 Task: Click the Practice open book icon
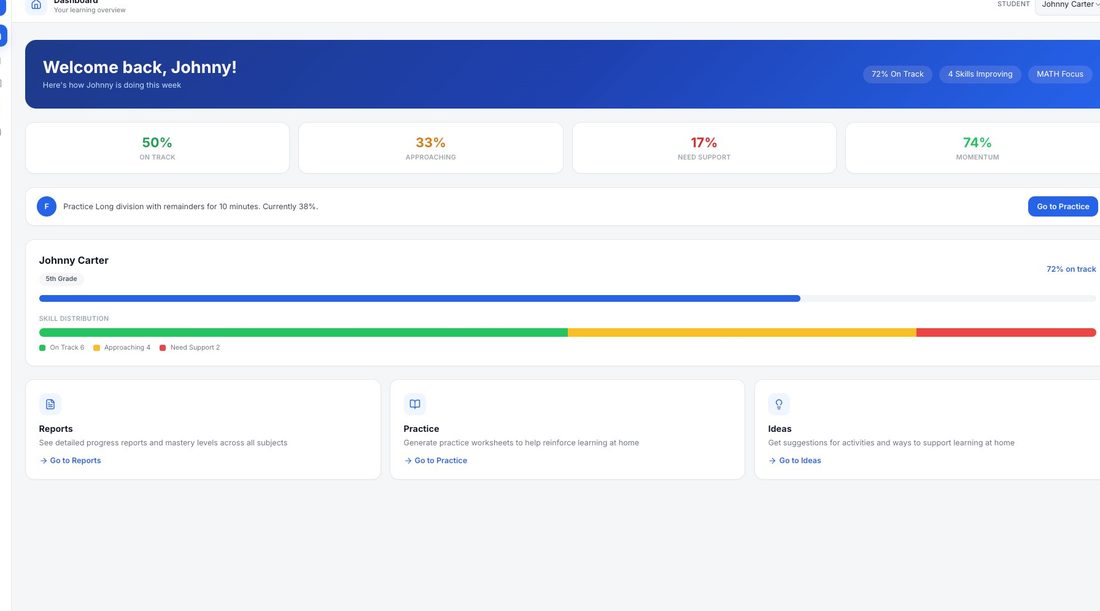(x=415, y=404)
